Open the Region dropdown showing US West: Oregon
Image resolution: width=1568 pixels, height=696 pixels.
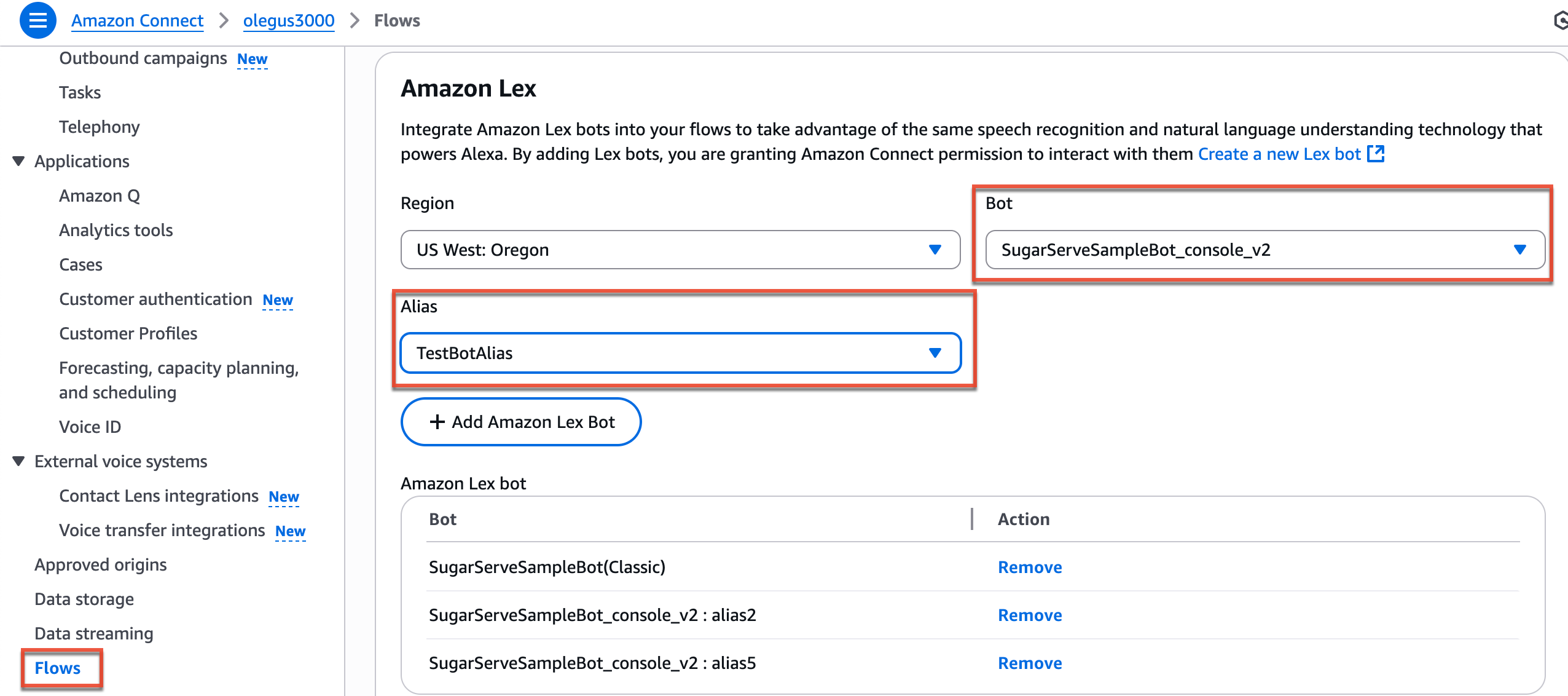pyautogui.click(x=680, y=250)
